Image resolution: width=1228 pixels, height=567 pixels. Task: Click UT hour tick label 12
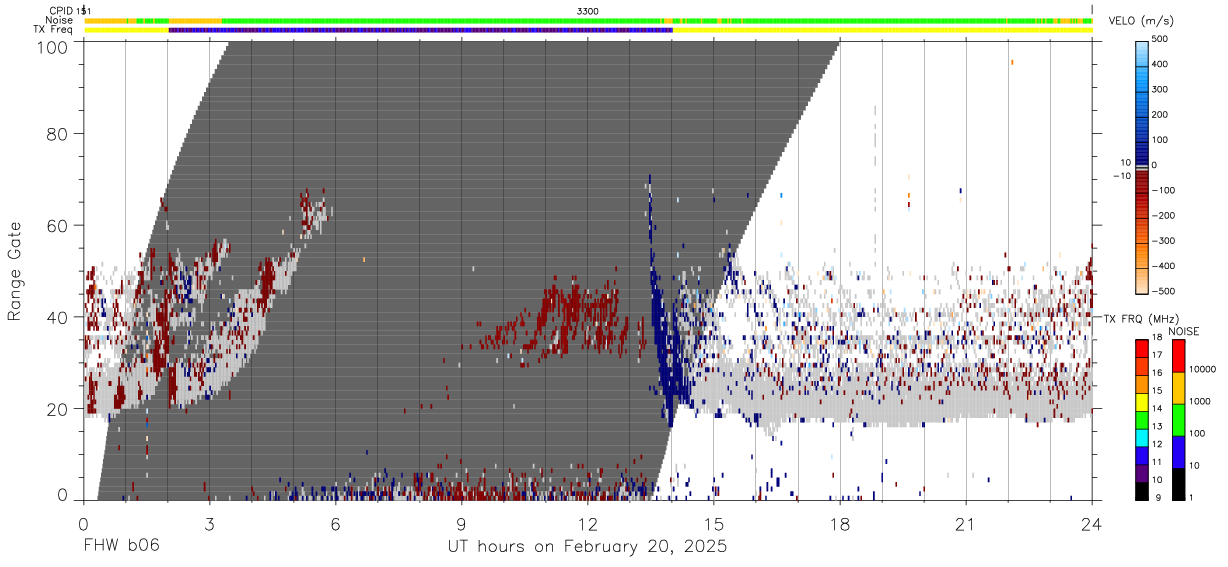[587, 524]
